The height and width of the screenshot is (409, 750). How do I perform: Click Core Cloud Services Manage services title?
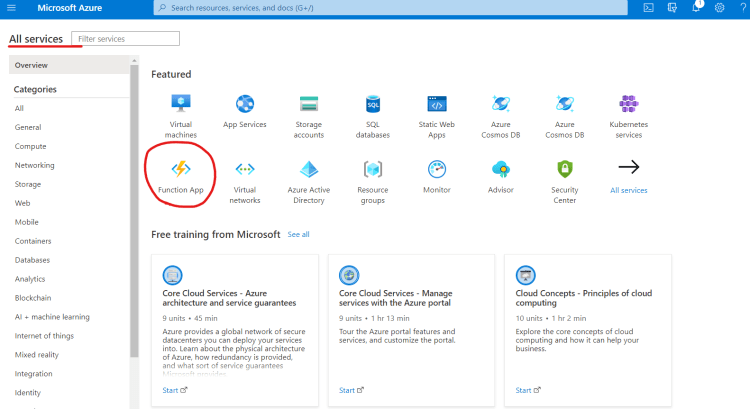point(396,298)
